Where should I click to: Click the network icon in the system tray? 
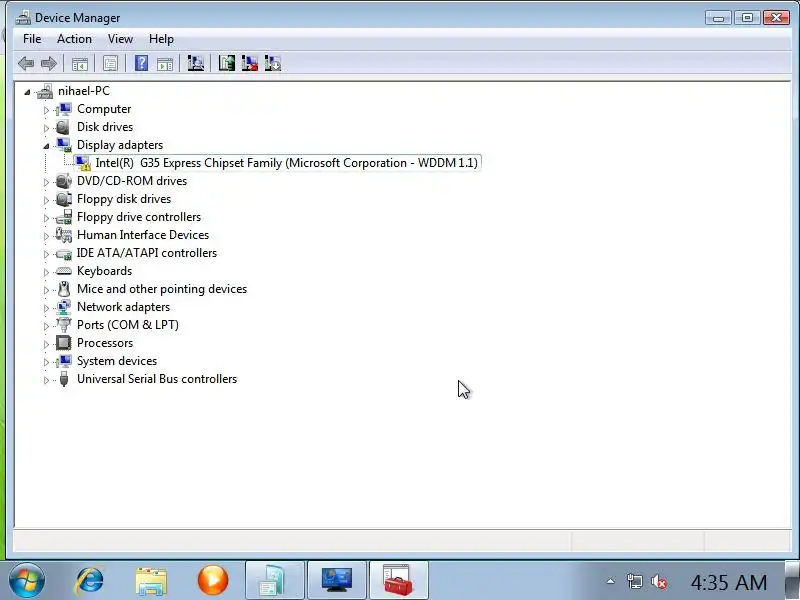634,582
